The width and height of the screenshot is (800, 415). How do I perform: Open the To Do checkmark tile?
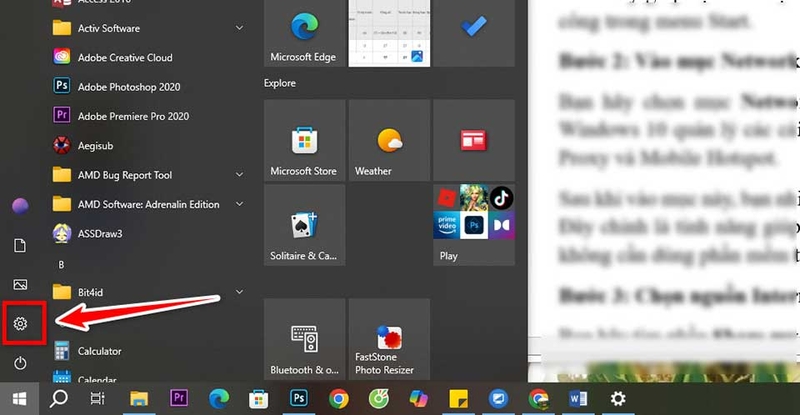[474, 33]
